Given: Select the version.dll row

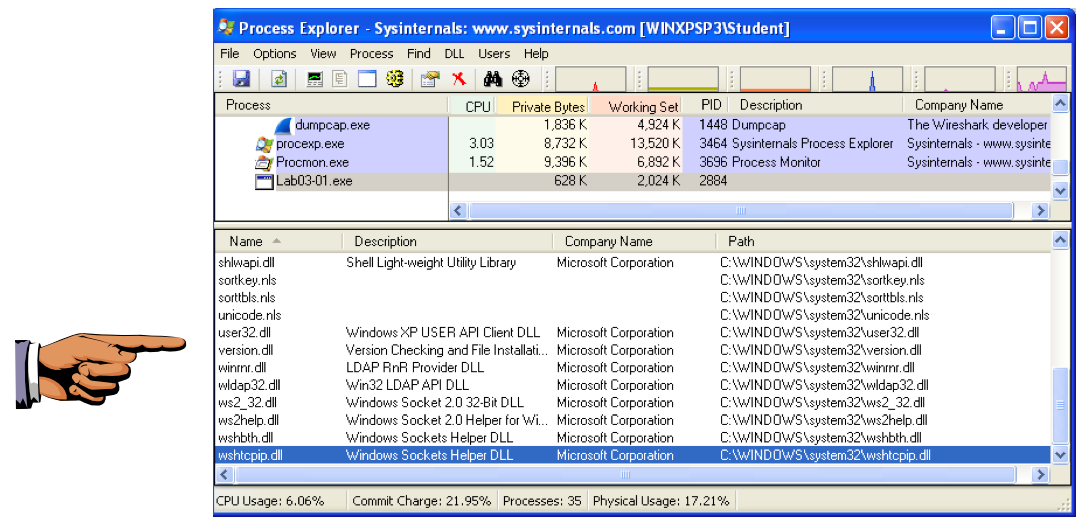Looking at the screenshot, I should (x=633, y=350).
